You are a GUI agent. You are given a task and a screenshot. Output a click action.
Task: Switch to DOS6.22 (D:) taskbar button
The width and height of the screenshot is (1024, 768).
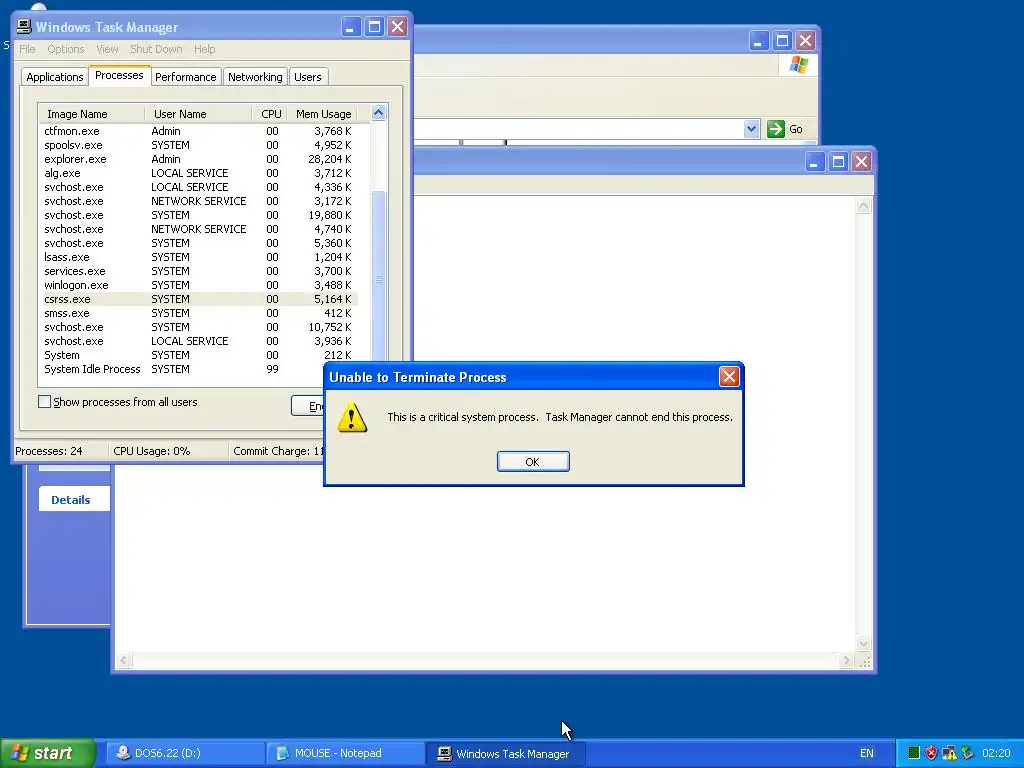click(x=183, y=753)
